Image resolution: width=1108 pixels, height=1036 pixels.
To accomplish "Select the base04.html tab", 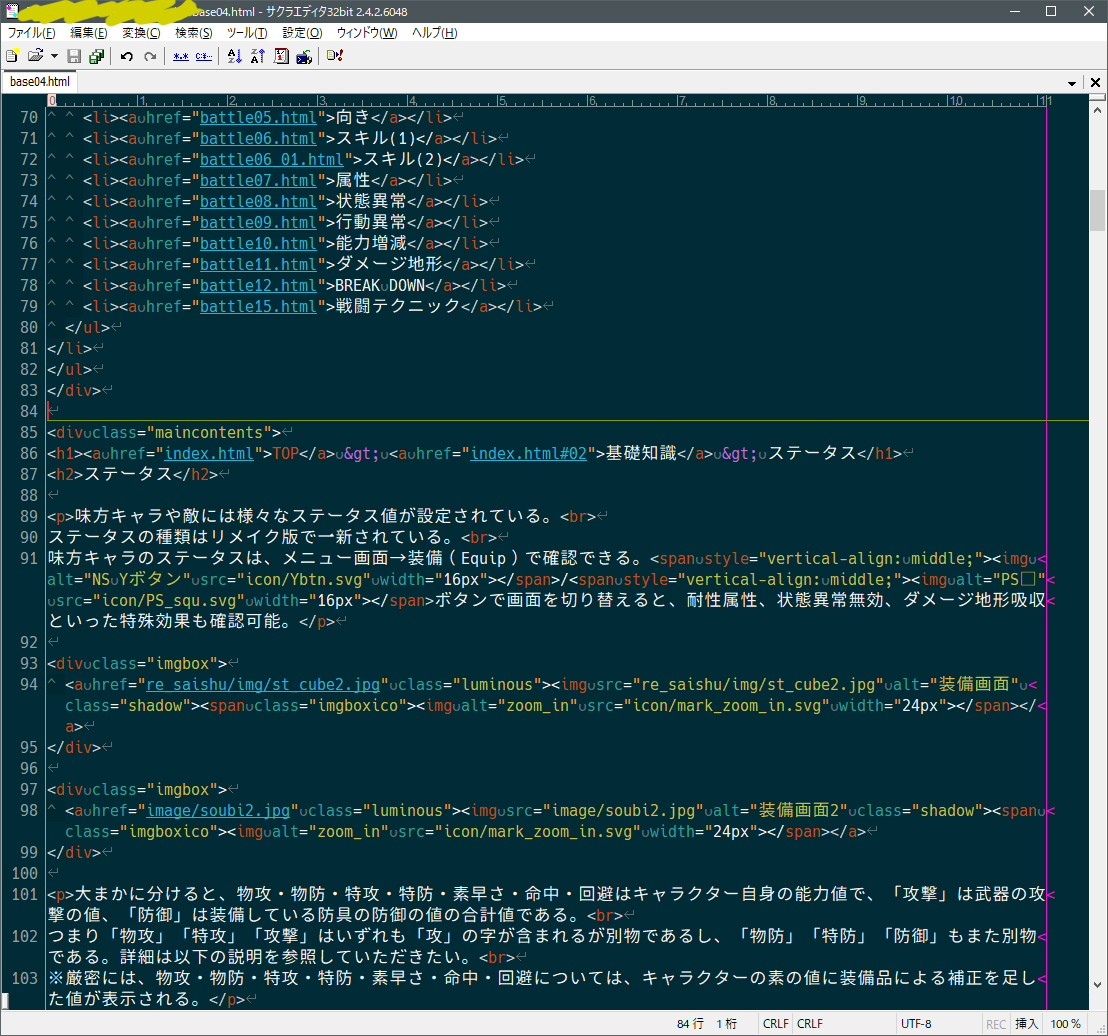I will (40, 82).
